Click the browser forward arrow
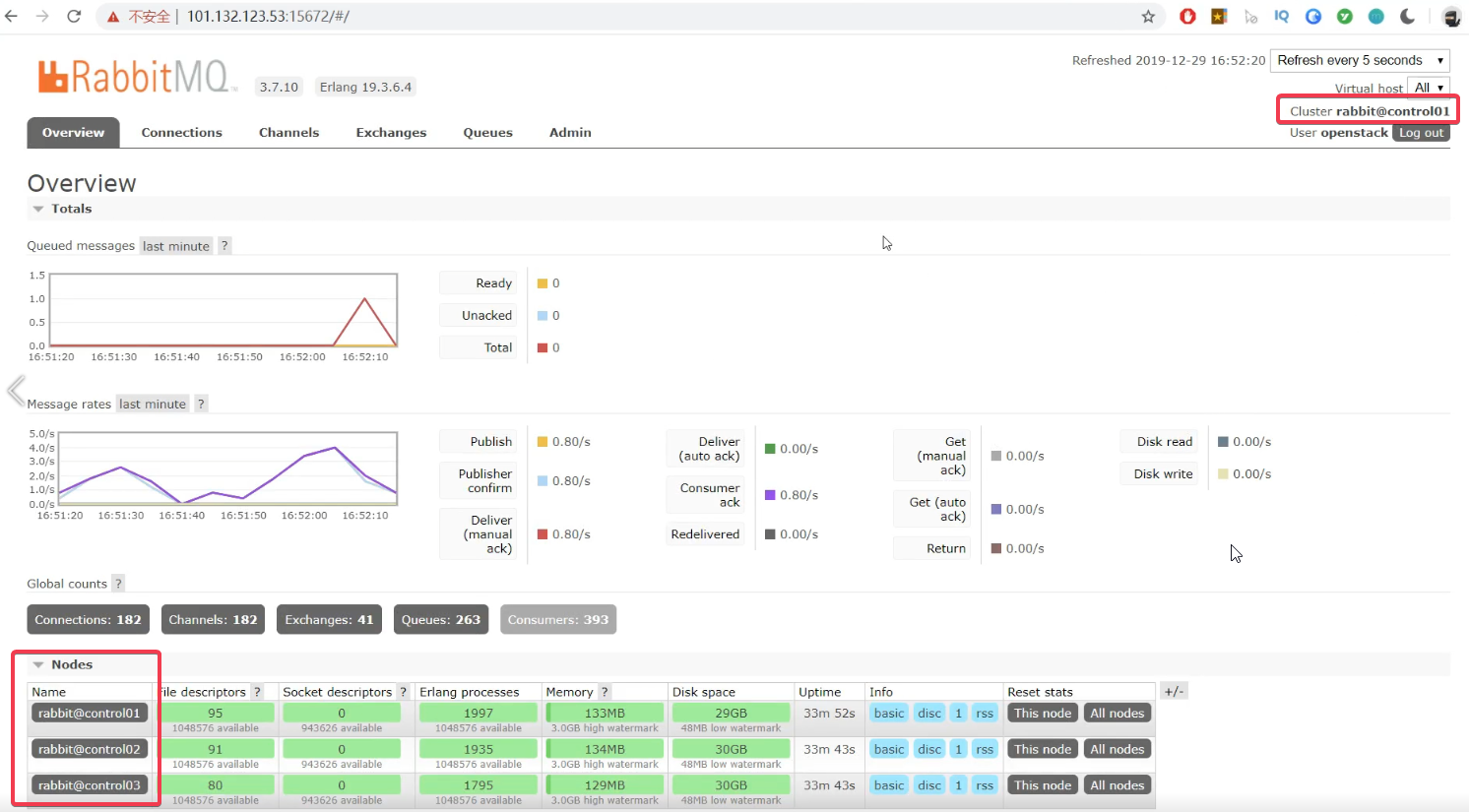 pos(42,16)
